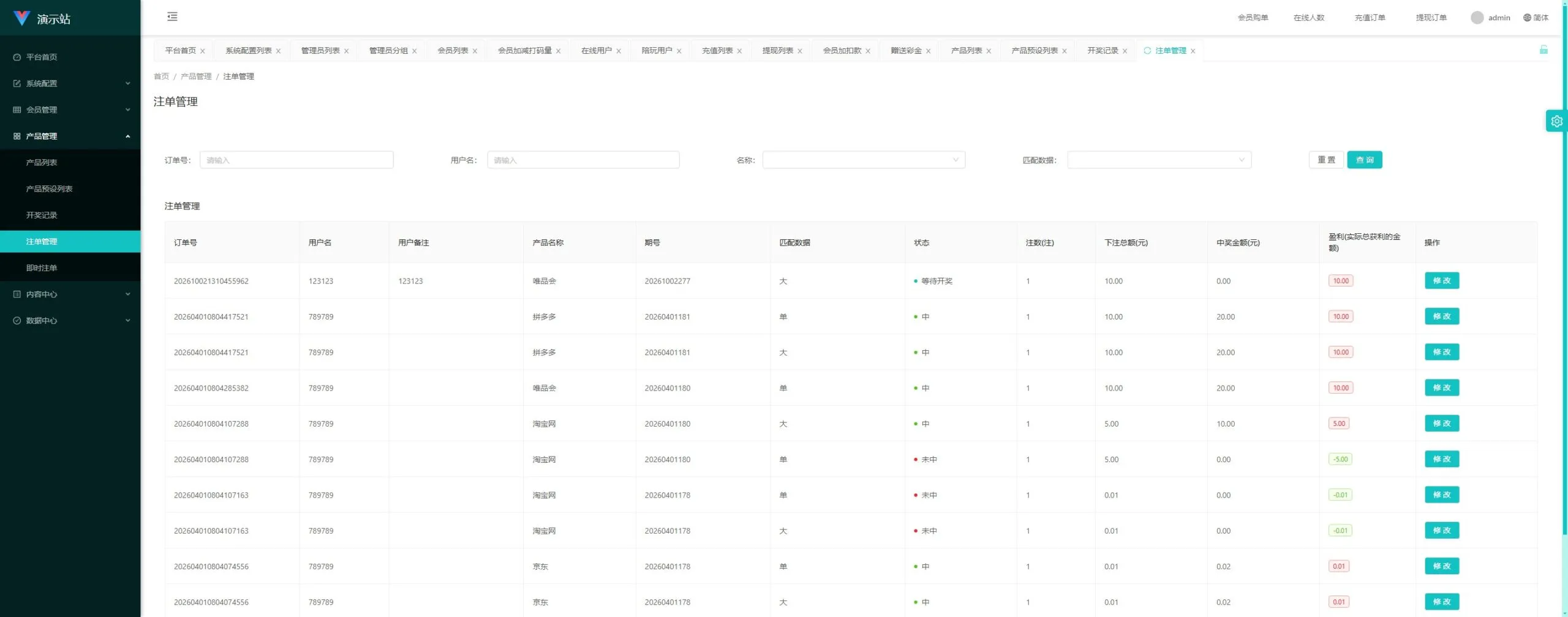This screenshot has height=617, width=1568.
Task: Close the 平台首页 tab
Action: tap(203, 51)
